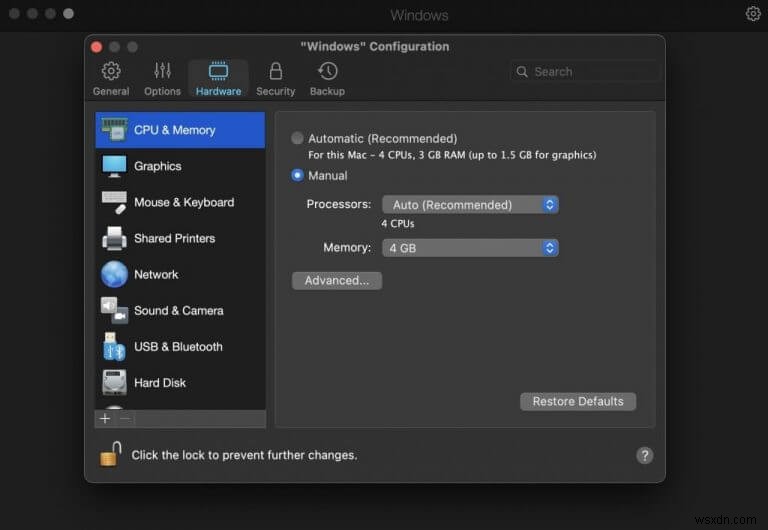Viewport: 768px width, 530px height.
Task: Click the magnifier icon in search field
Action: (522, 72)
